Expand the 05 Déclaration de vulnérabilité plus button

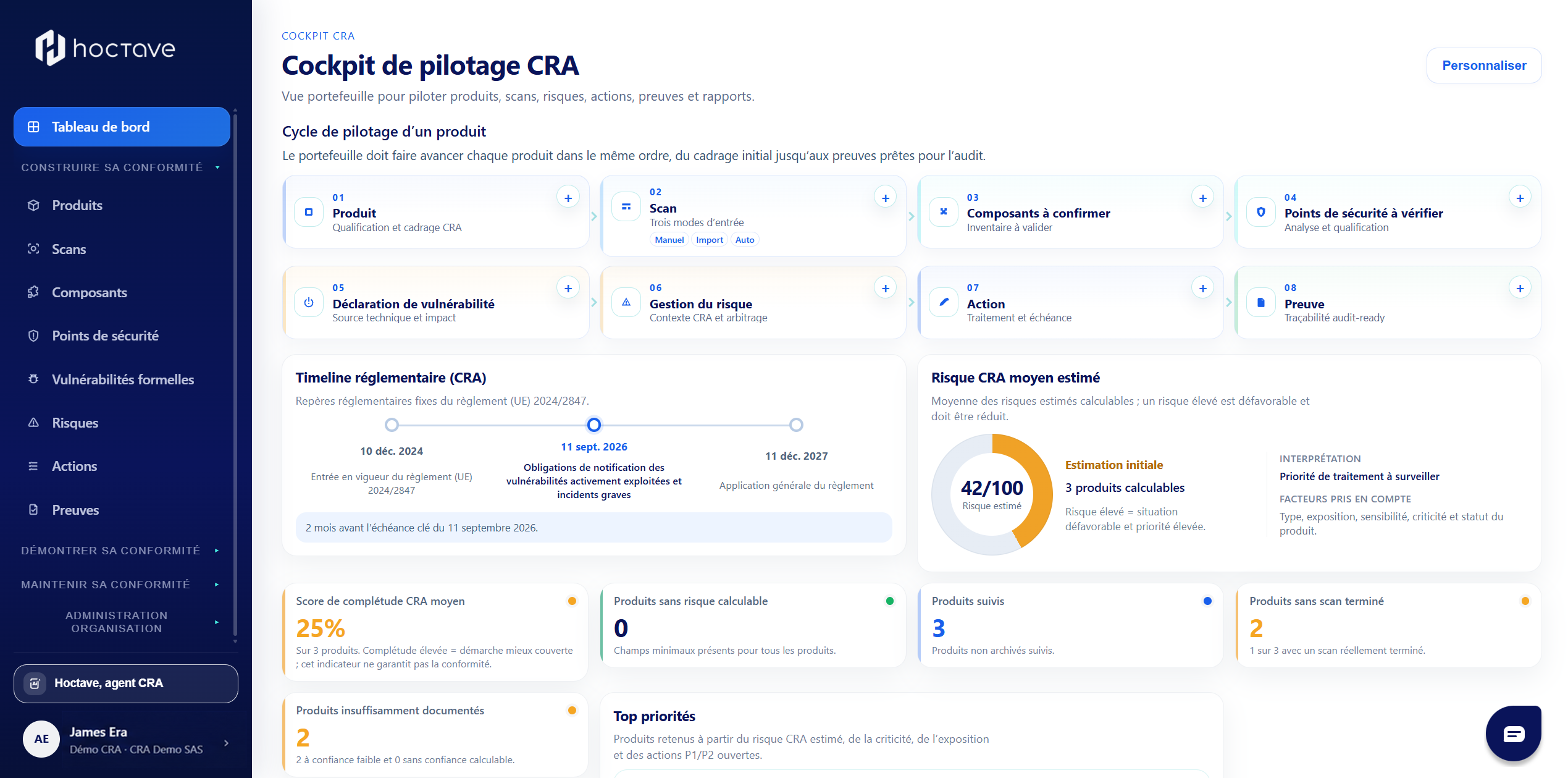pos(568,288)
